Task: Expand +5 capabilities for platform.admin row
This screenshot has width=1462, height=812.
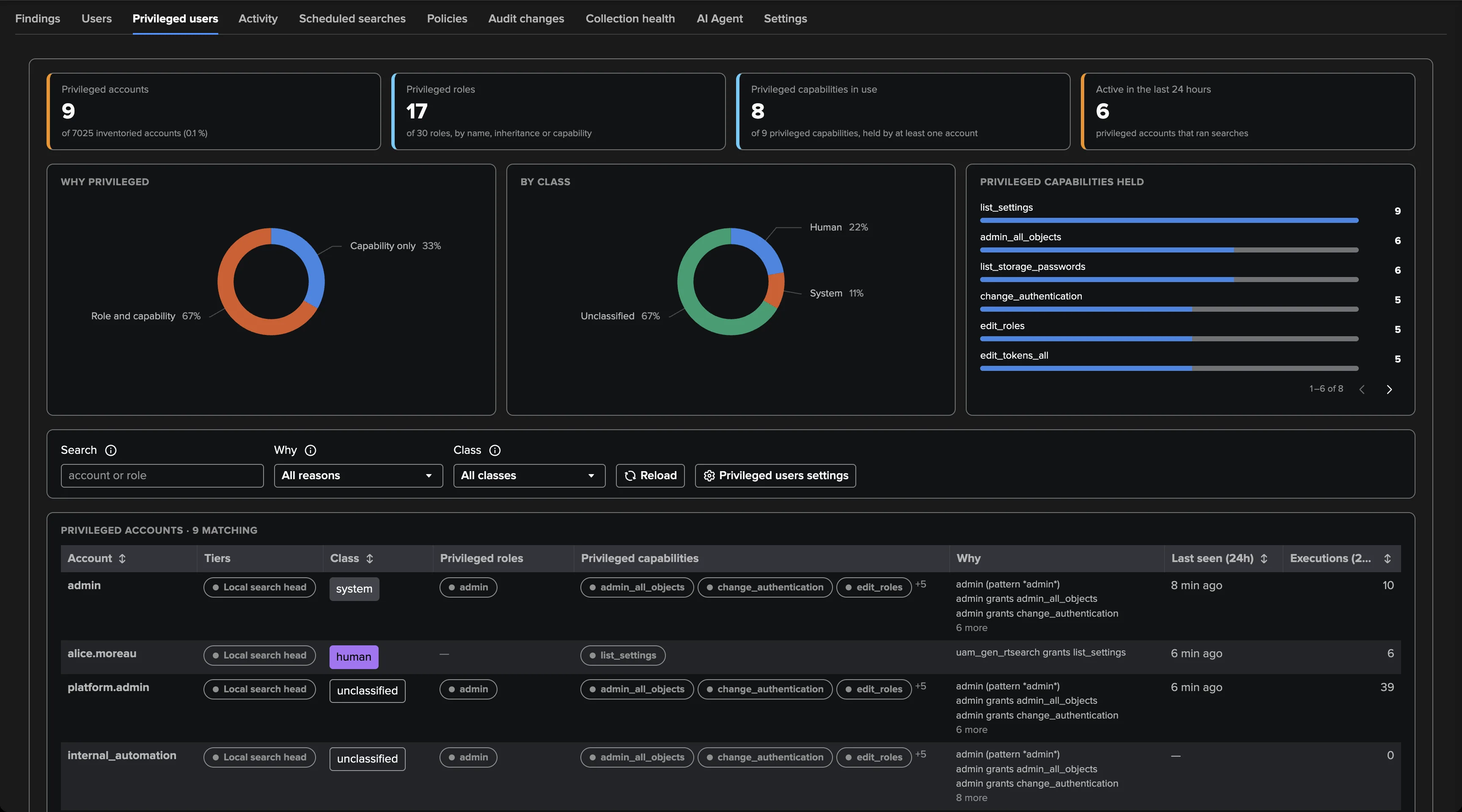Action: pos(921,686)
